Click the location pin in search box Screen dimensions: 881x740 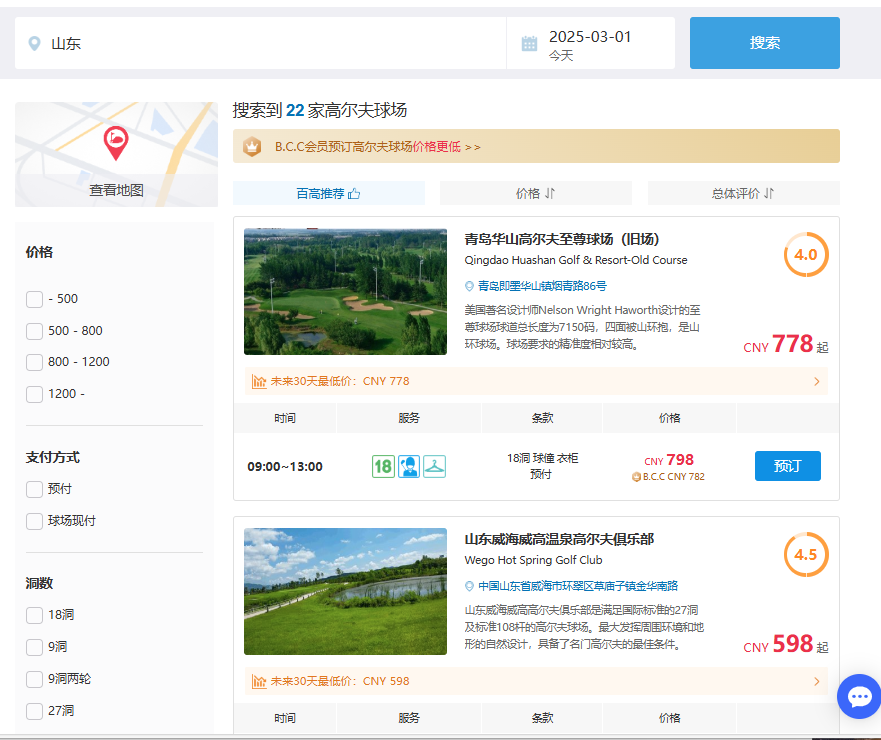click(35, 44)
